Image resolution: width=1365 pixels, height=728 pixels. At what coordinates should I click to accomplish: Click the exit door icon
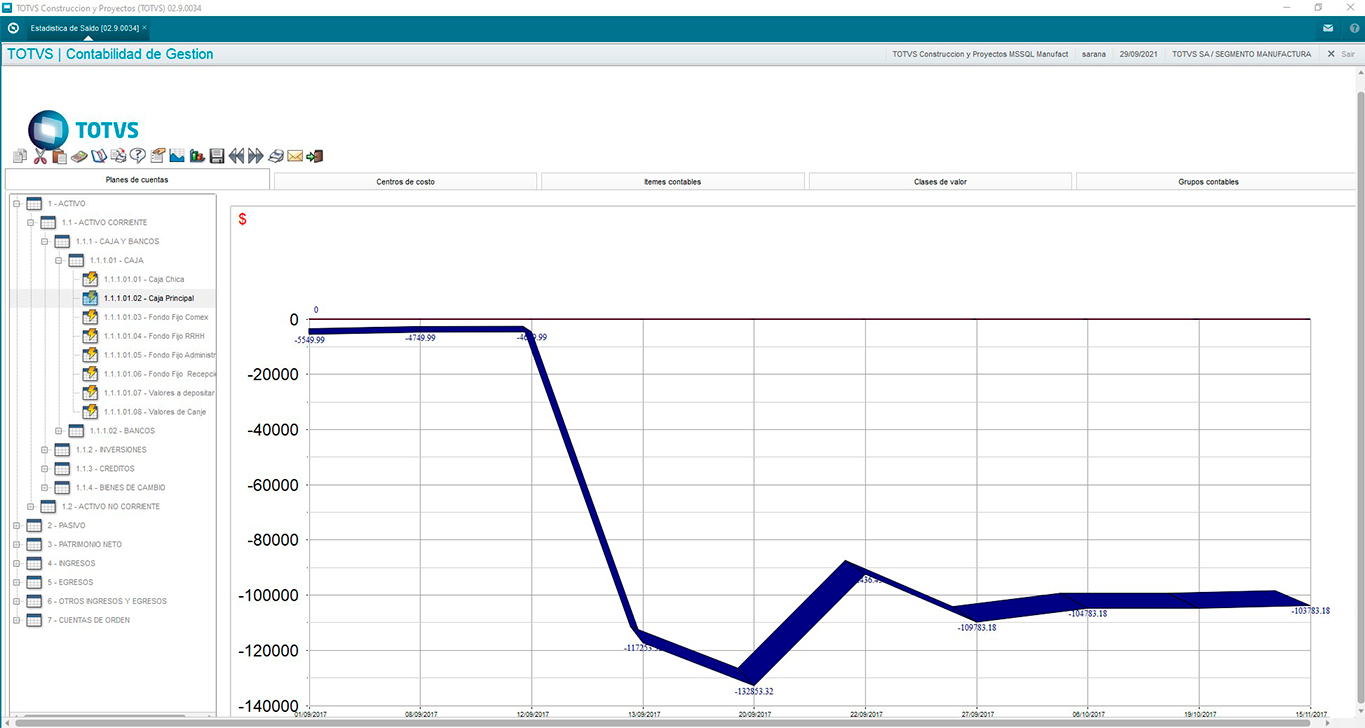pos(315,156)
